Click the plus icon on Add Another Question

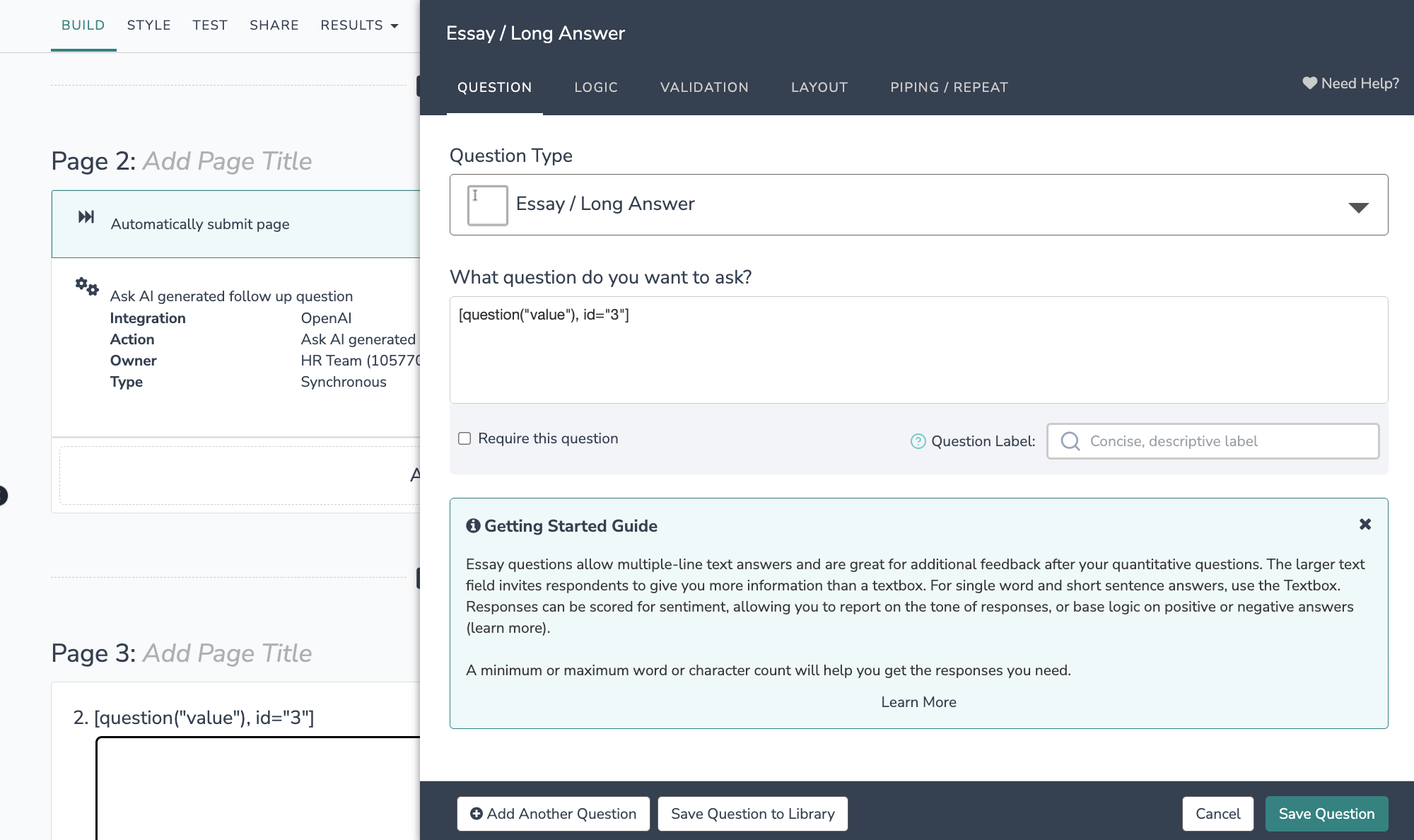click(x=477, y=814)
